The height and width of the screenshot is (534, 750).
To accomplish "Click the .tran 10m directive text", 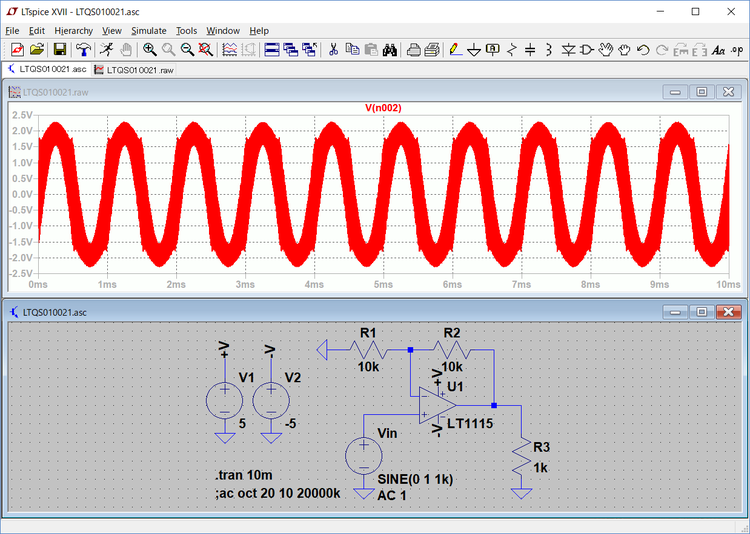I will 245,477.
